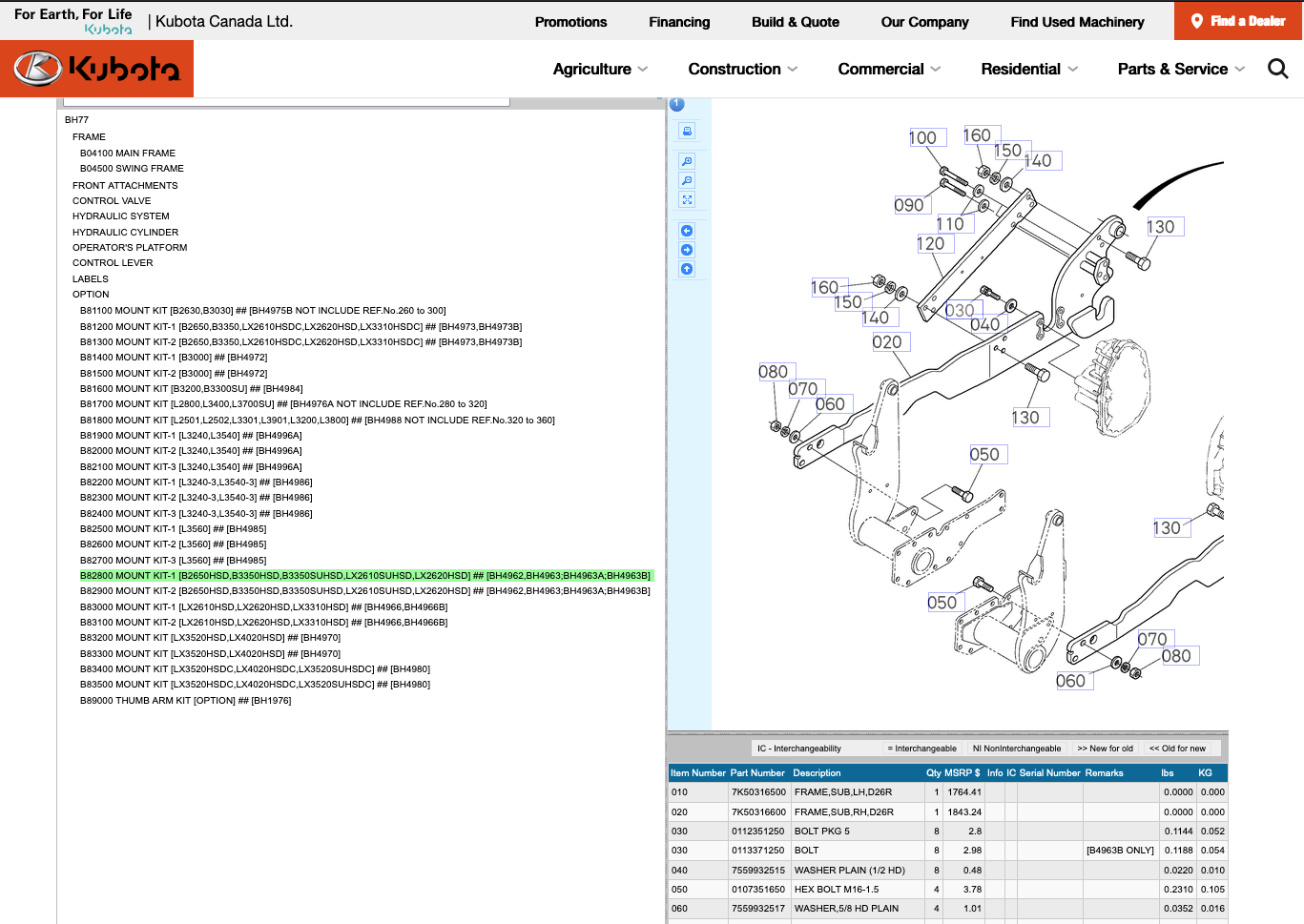Click part number 7K50316600

[758, 812]
